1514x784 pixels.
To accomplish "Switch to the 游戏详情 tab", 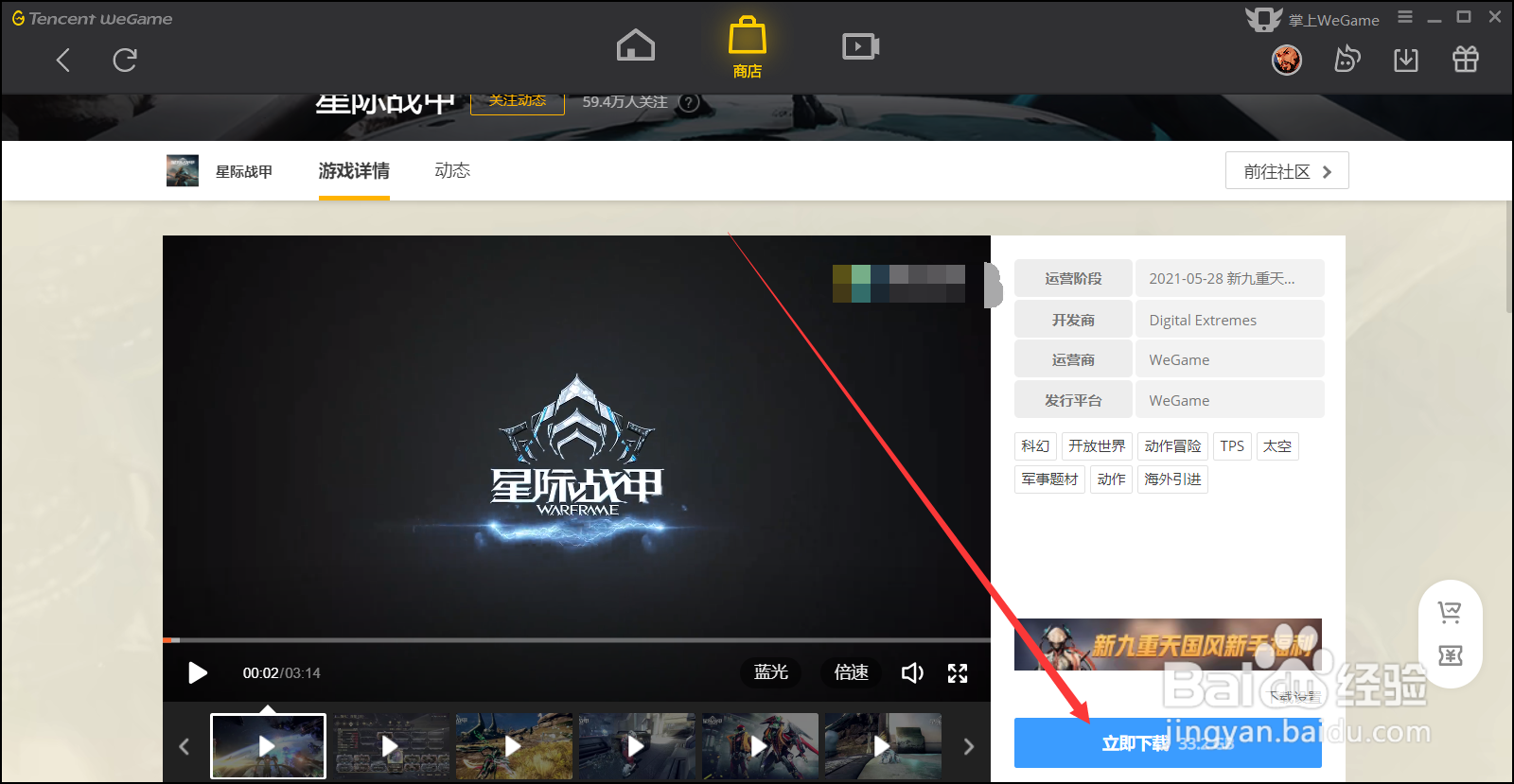I will coord(354,171).
